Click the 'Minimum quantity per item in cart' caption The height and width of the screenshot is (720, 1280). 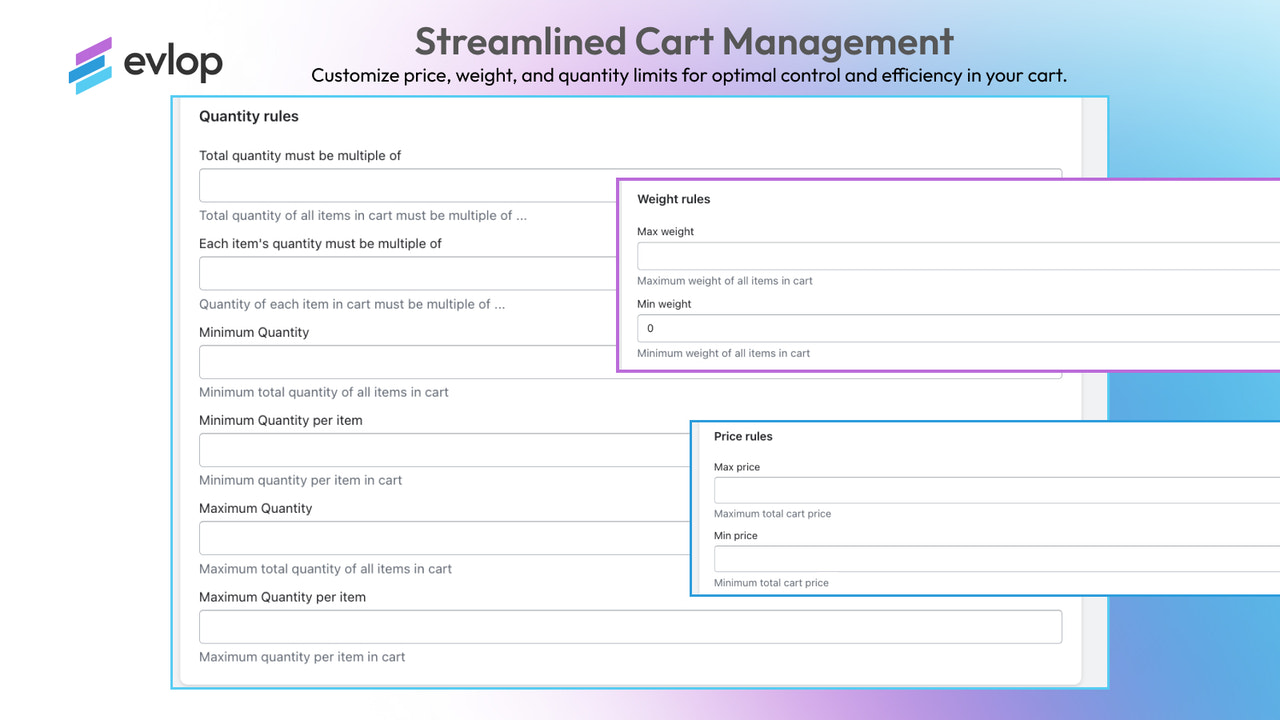coord(301,480)
